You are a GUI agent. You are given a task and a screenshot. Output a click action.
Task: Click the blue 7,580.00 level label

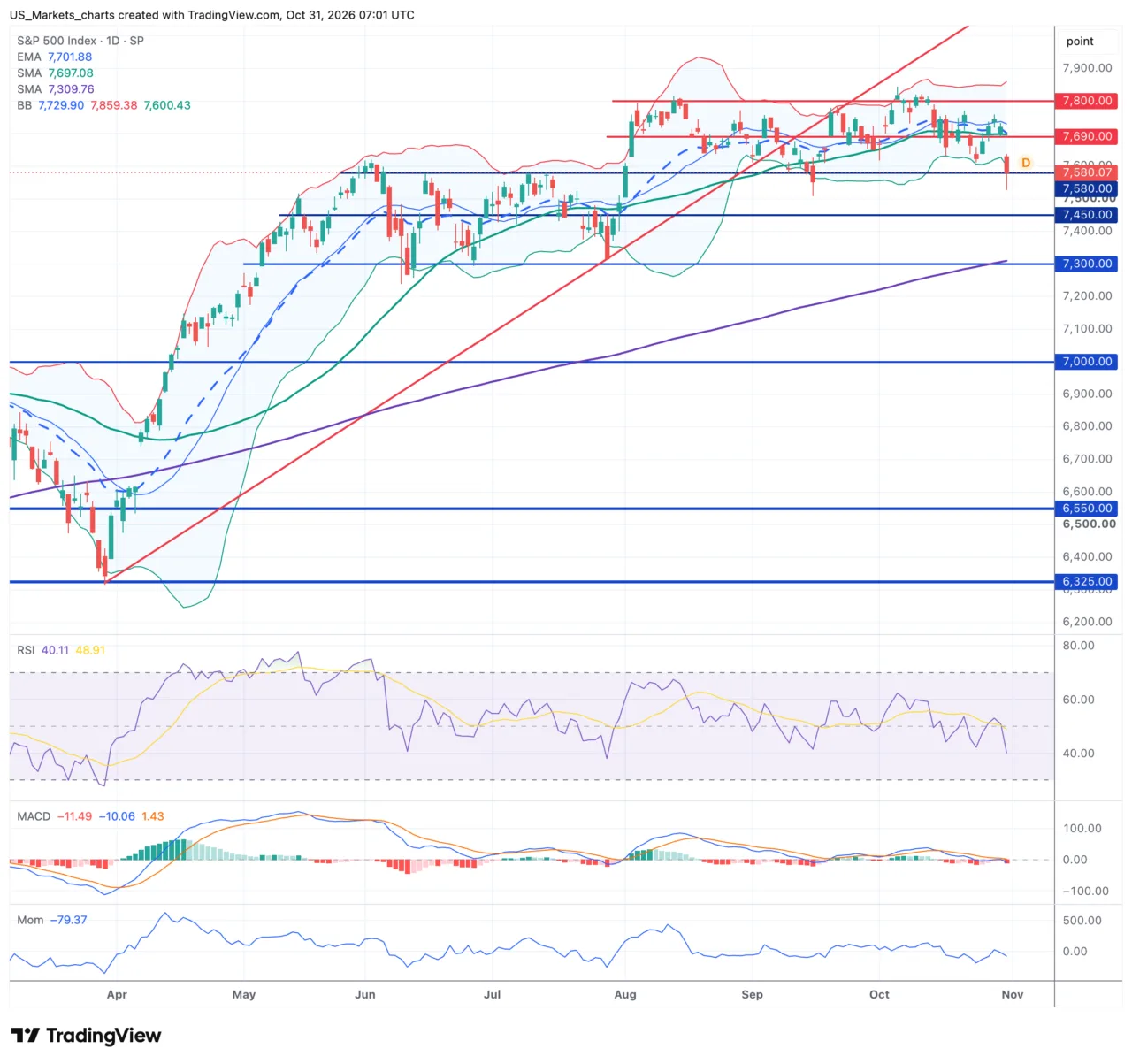1086,188
